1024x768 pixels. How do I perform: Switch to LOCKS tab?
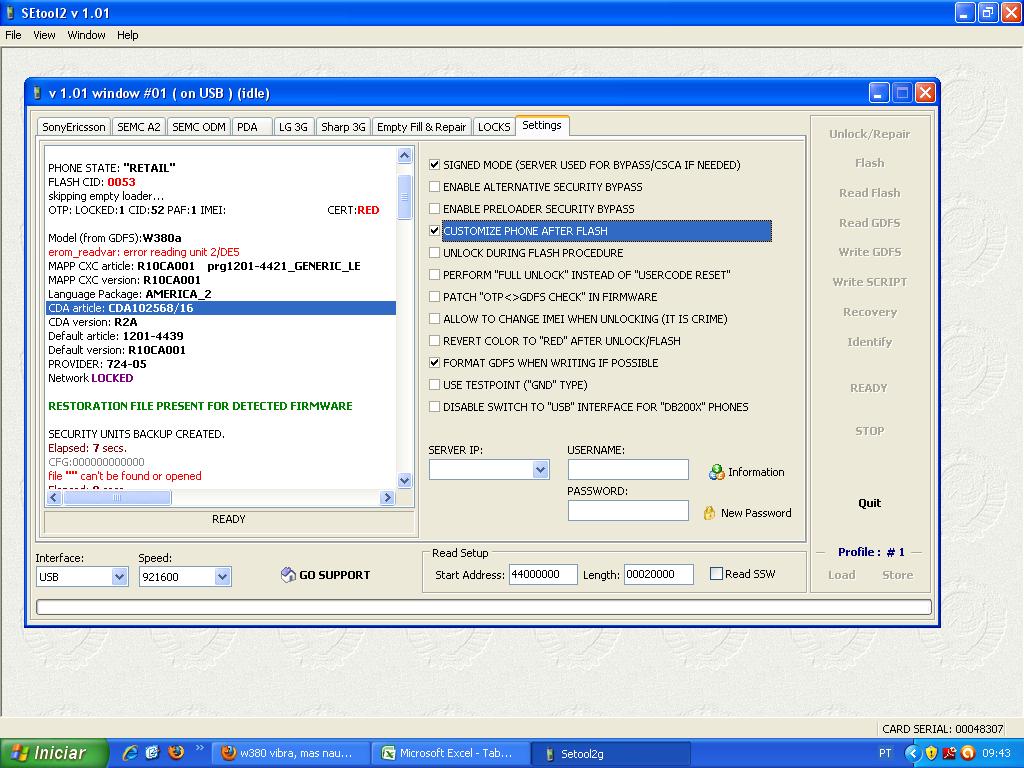coord(494,127)
